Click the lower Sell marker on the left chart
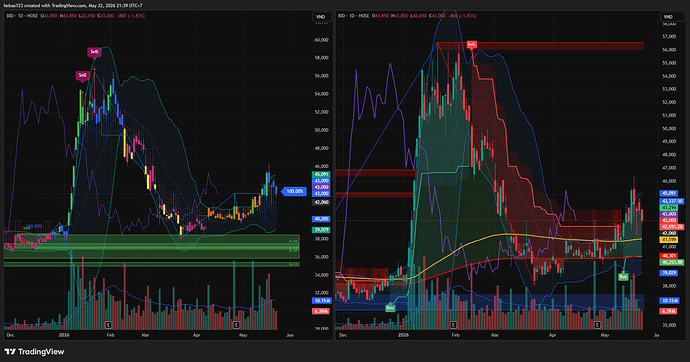 coord(82,76)
